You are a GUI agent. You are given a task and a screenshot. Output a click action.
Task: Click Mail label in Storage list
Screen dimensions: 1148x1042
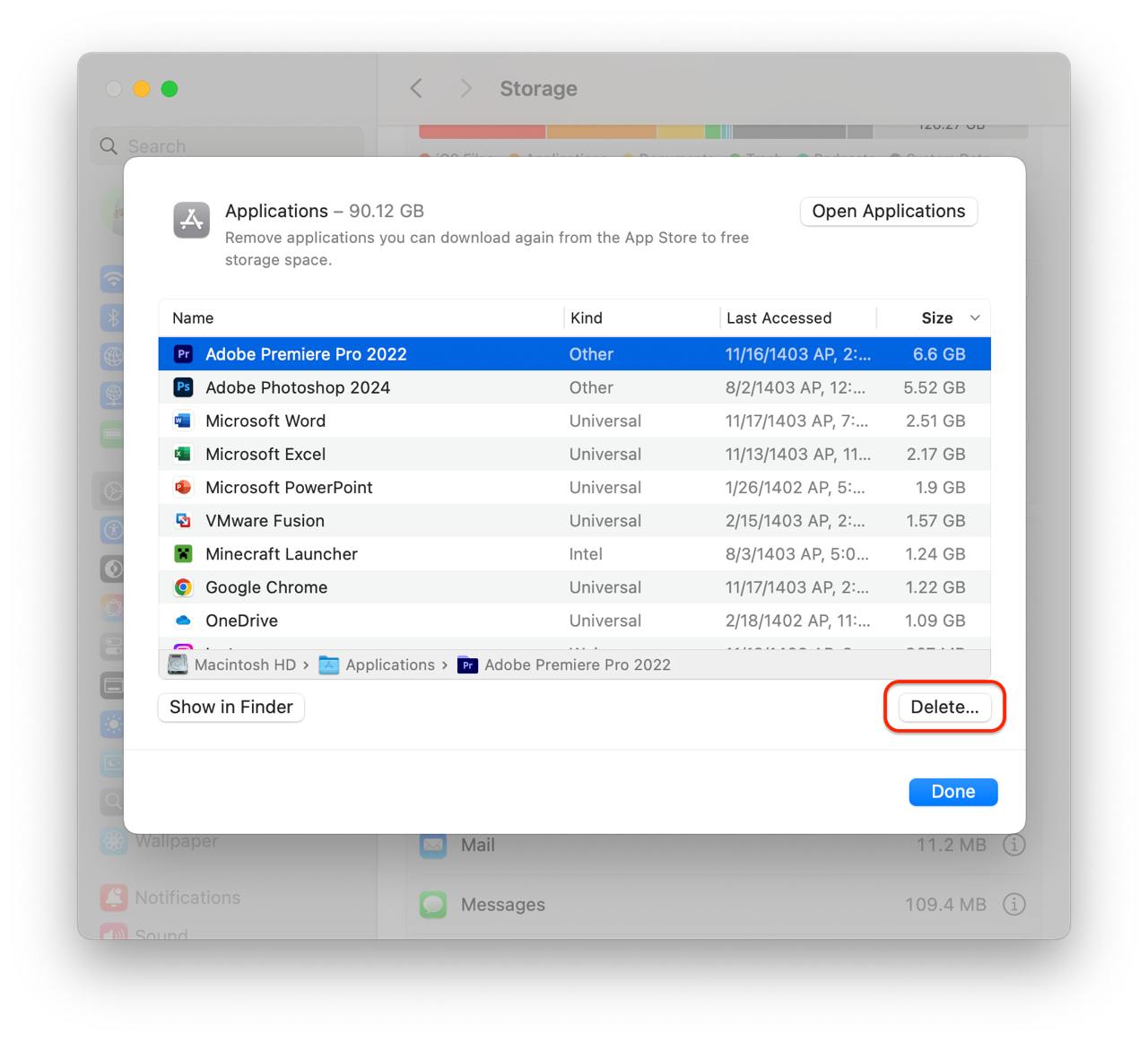click(478, 845)
